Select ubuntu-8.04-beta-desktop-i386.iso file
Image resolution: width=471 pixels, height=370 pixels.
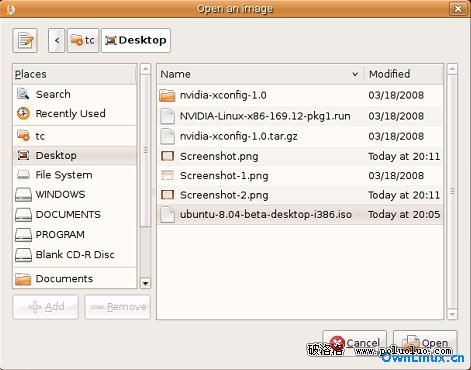coord(300,214)
